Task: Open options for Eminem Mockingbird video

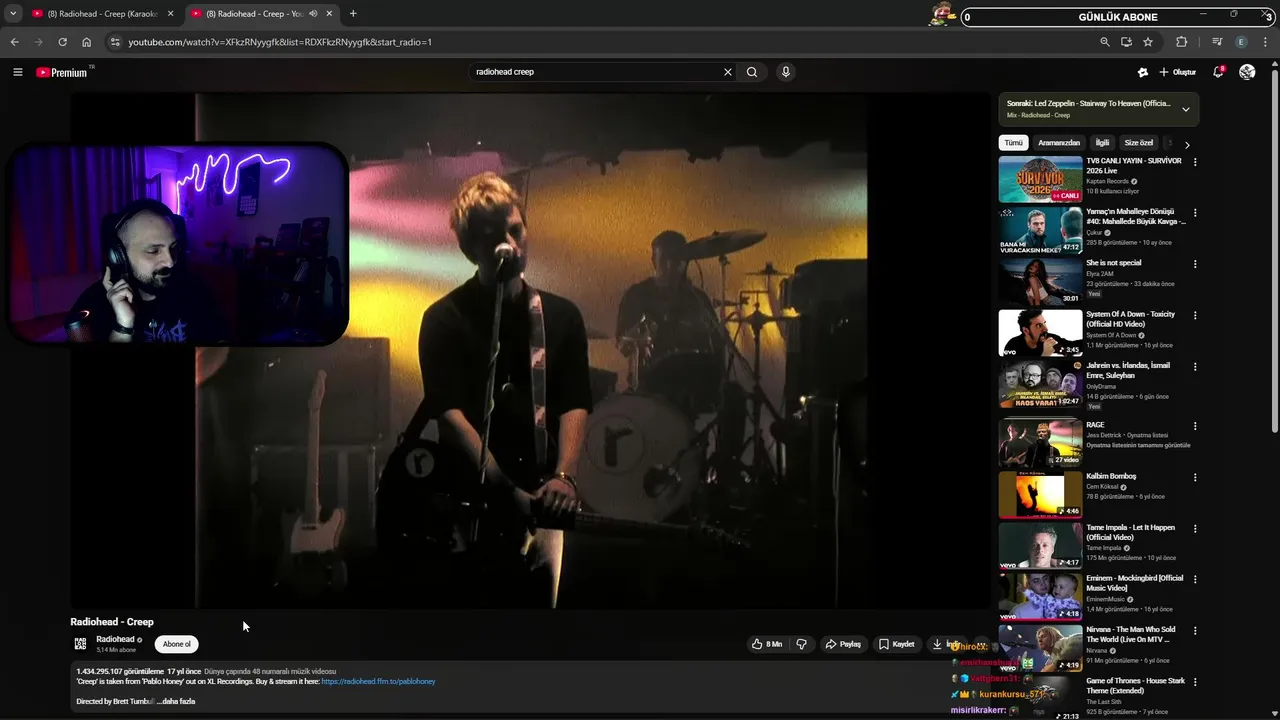Action: pos(1195,579)
